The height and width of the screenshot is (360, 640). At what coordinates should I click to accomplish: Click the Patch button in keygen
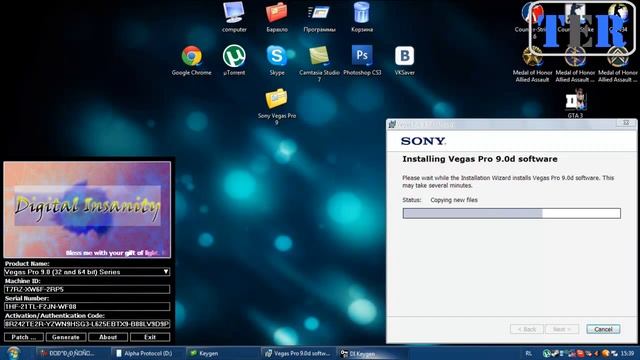pyautogui.click(x=24, y=337)
